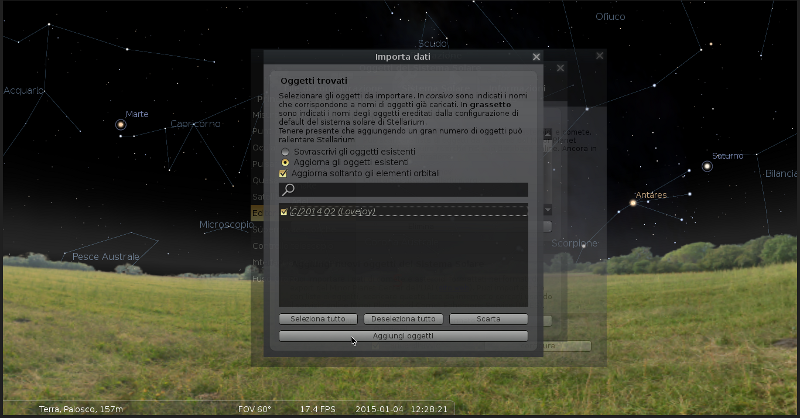
Task: Select the star Antares
Action: click(x=633, y=203)
